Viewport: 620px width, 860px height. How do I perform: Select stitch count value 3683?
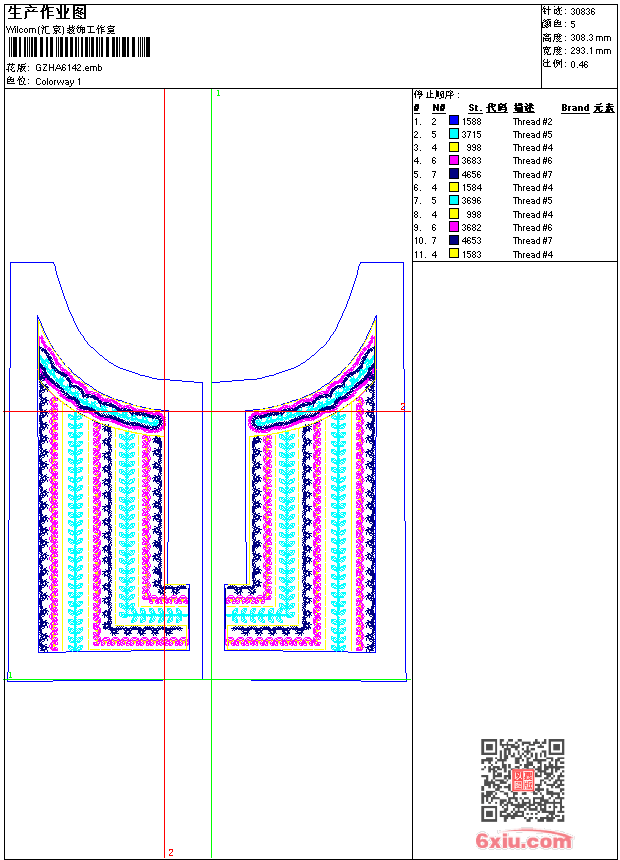471,161
